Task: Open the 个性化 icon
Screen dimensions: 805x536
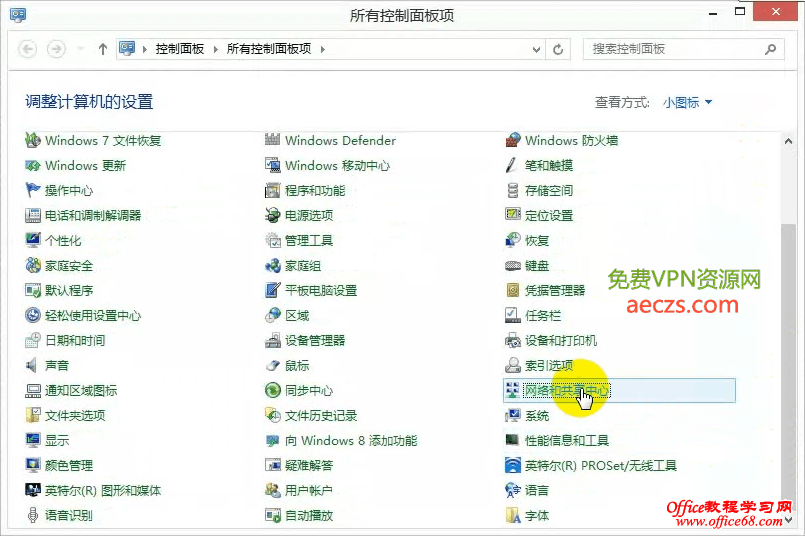Action: tap(33, 240)
